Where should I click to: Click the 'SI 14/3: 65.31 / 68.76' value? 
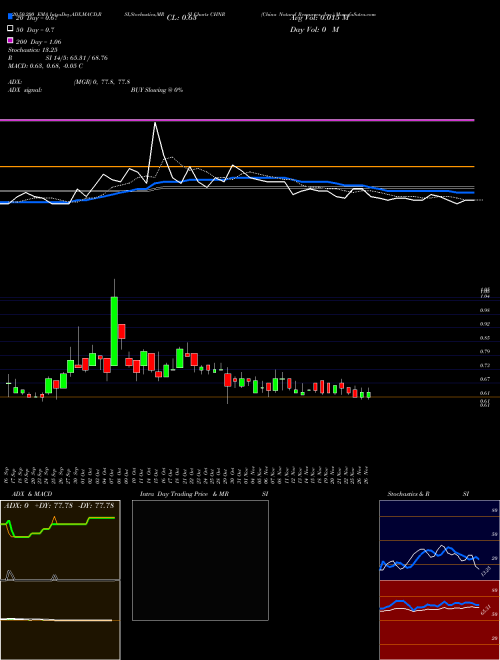tap(77, 58)
